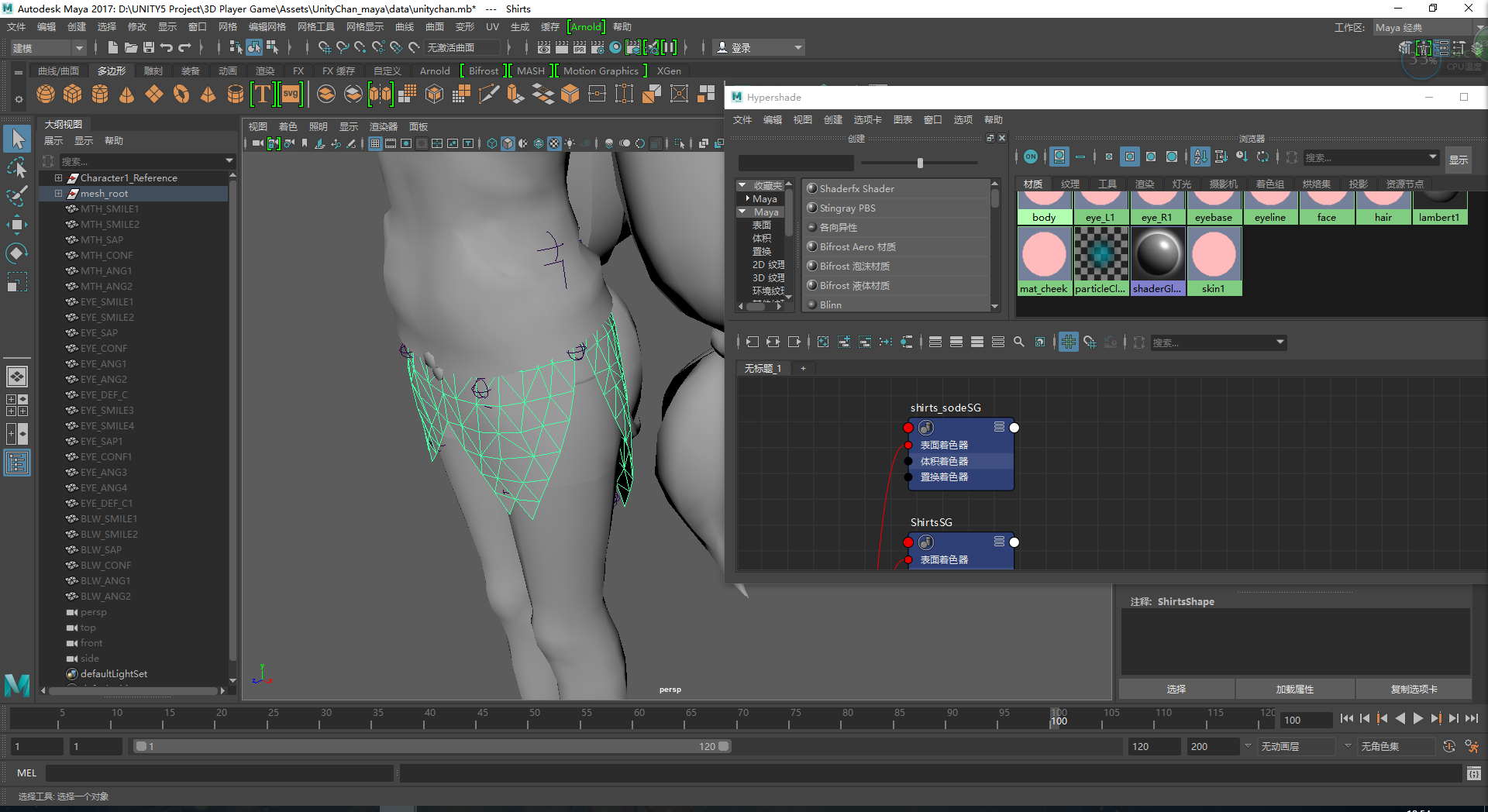Click the polygon Type text tool icon
The width and height of the screenshot is (1488, 812).
[263, 95]
